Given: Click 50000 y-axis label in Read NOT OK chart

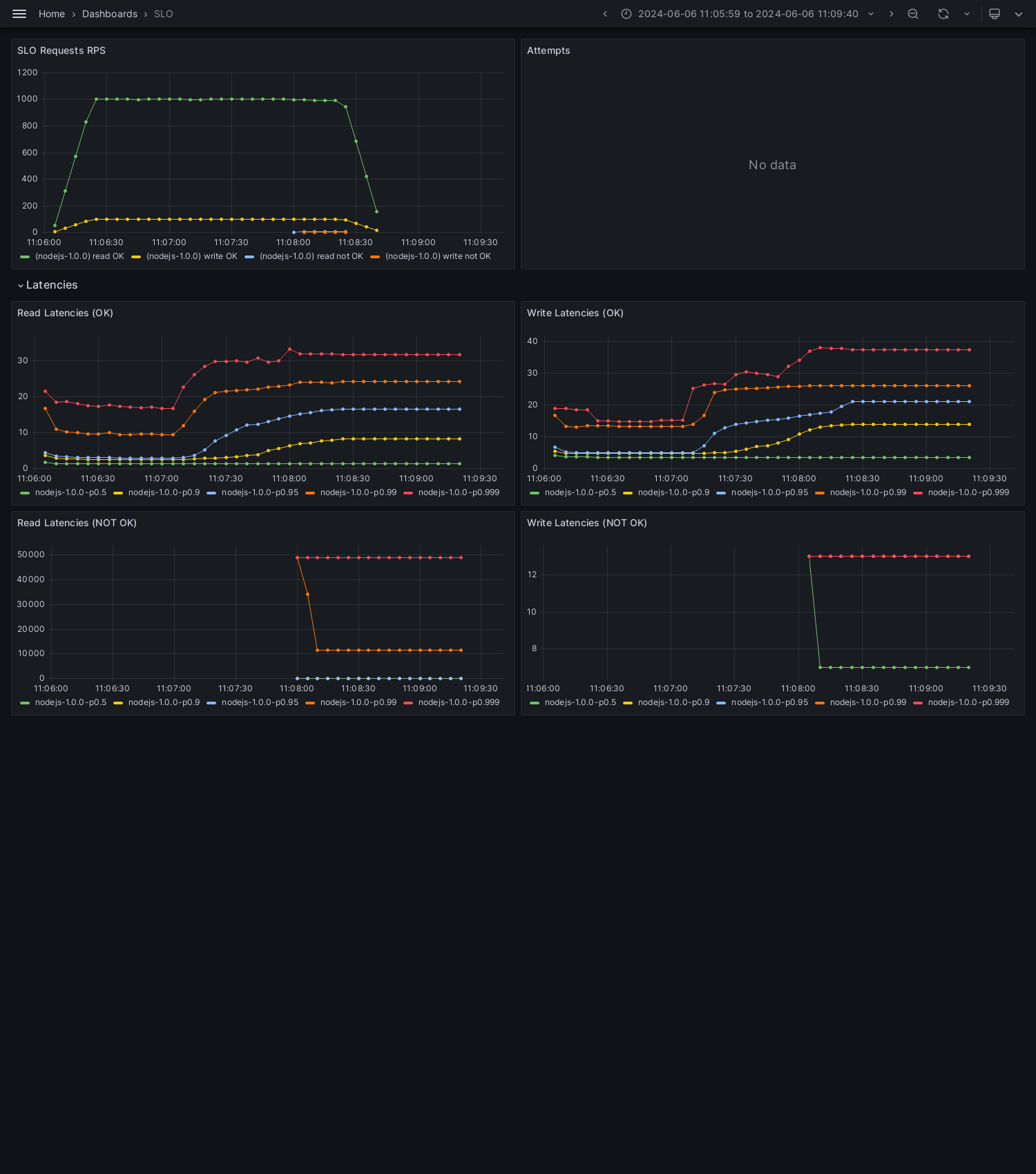Looking at the screenshot, I should 31,555.
